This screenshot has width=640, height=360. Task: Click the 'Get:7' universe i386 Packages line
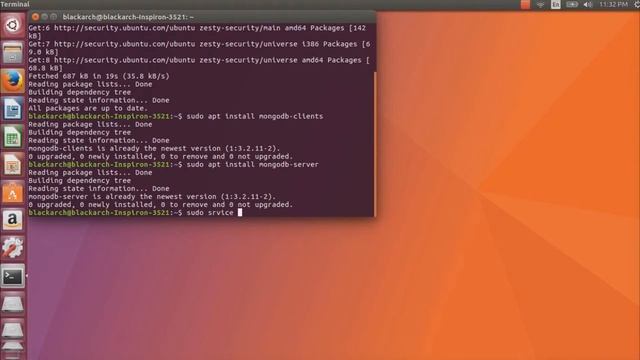[199, 48]
